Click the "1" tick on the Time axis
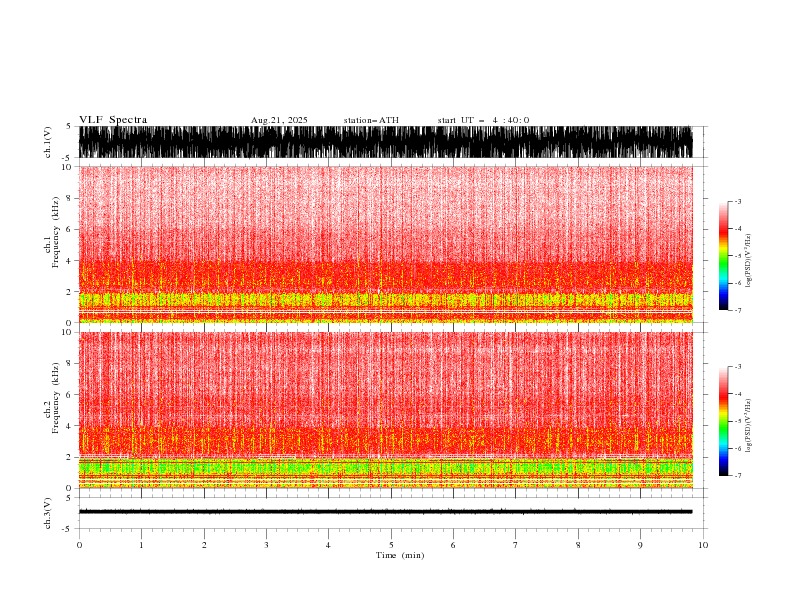Viewport: 792px width, 612px height. tap(141, 545)
